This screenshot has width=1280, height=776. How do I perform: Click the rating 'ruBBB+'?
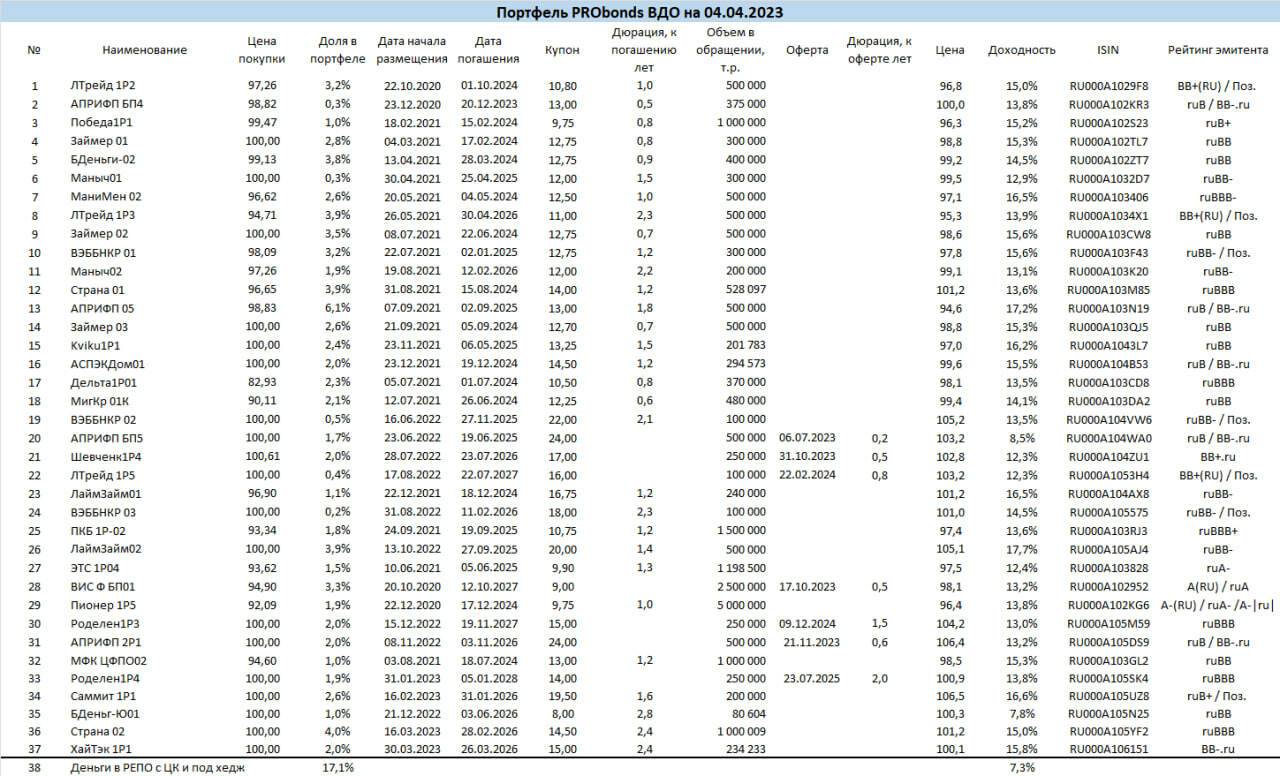1218,530
